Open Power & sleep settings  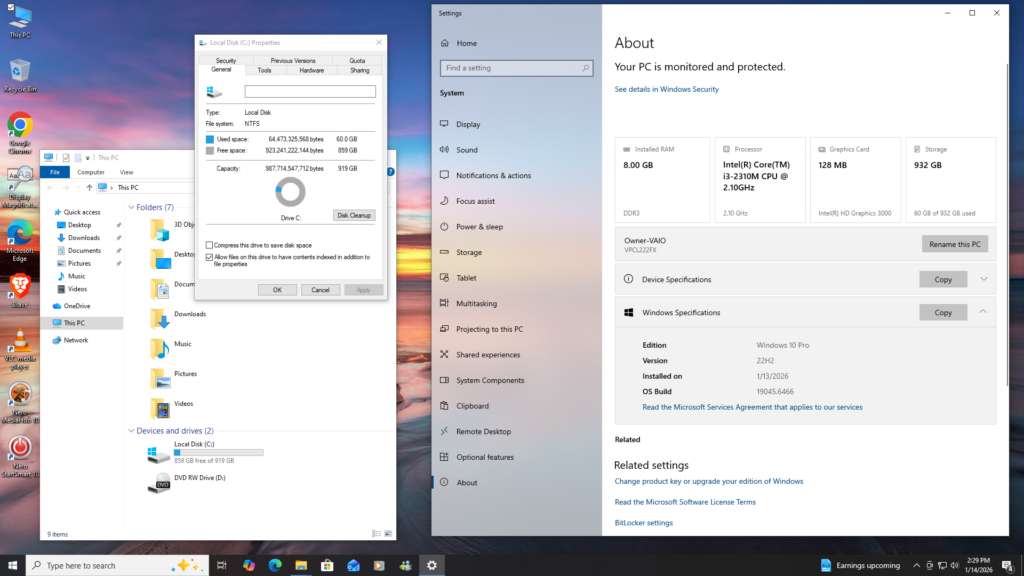(477, 226)
